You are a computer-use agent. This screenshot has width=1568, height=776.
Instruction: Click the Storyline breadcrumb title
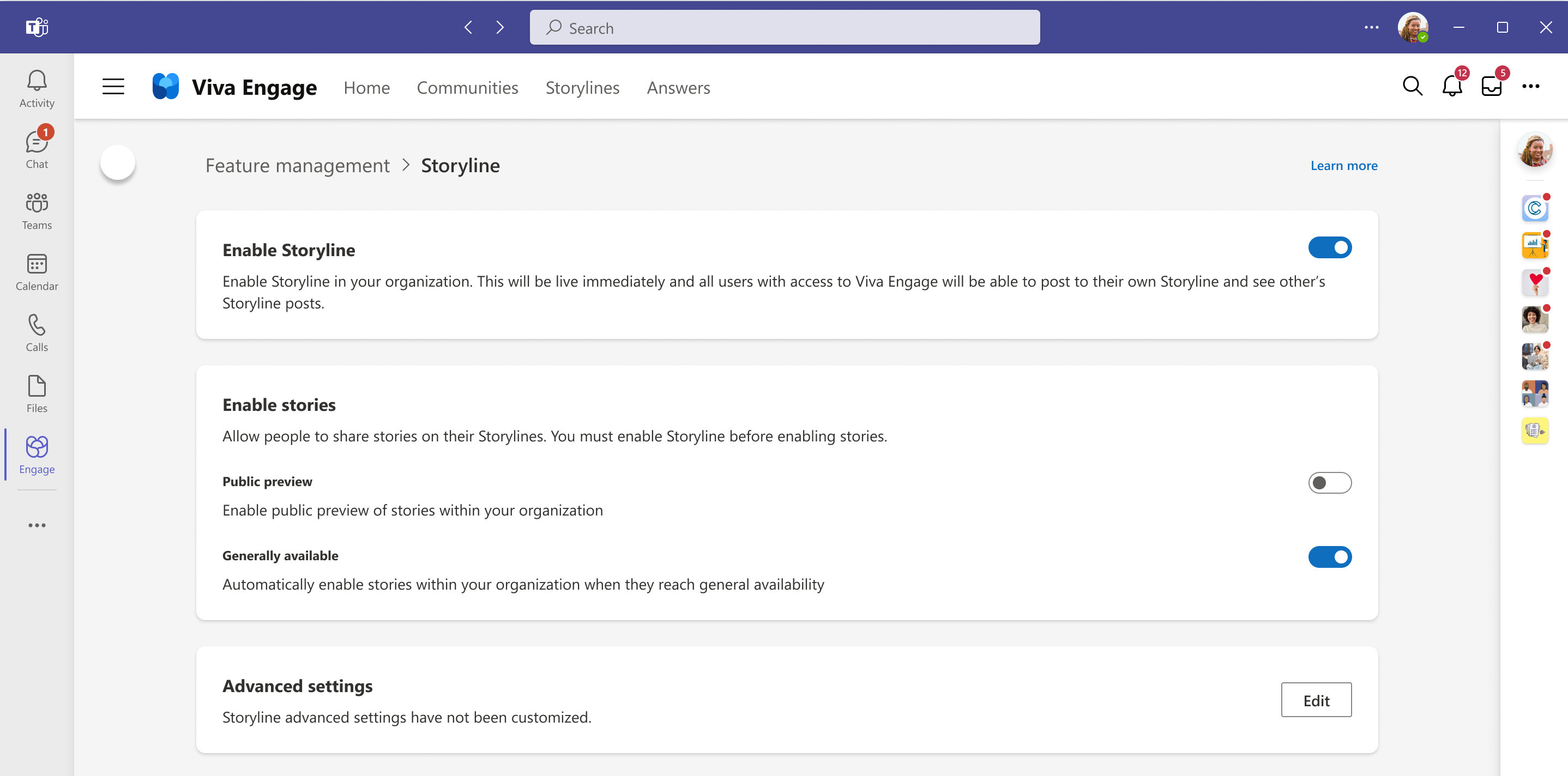[460, 166]
